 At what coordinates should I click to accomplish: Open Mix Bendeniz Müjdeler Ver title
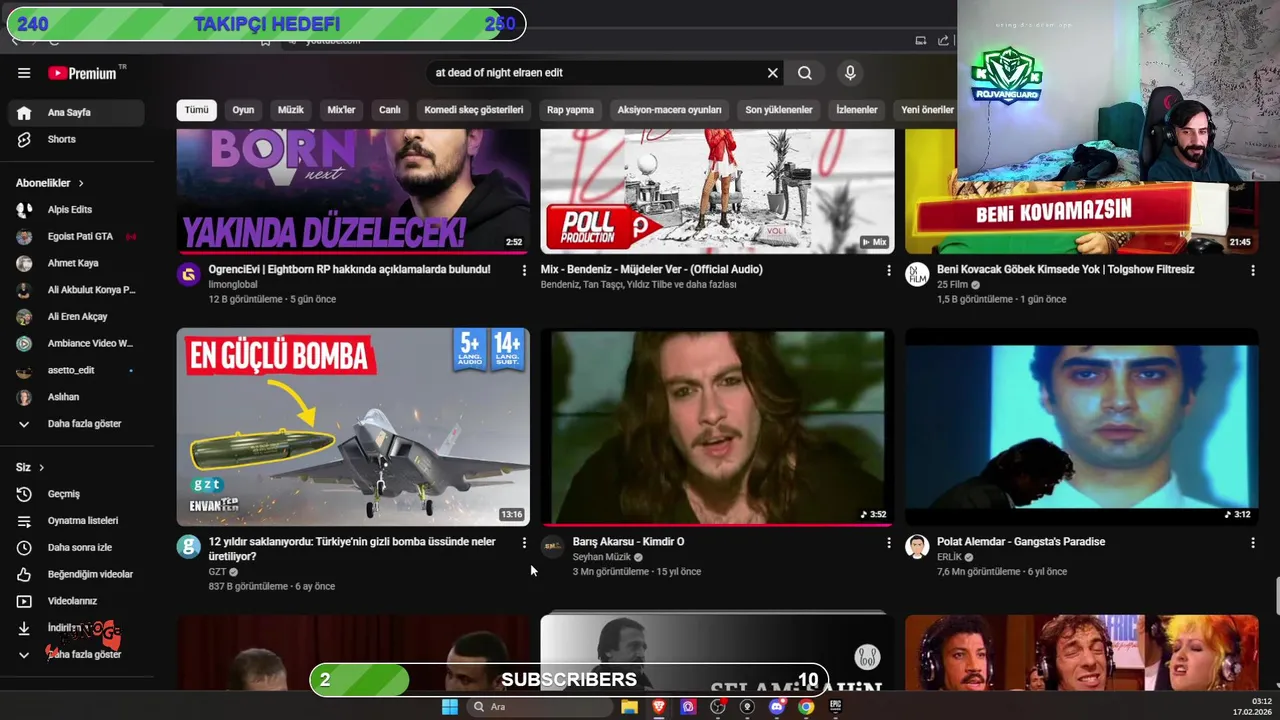click(652, 269)
